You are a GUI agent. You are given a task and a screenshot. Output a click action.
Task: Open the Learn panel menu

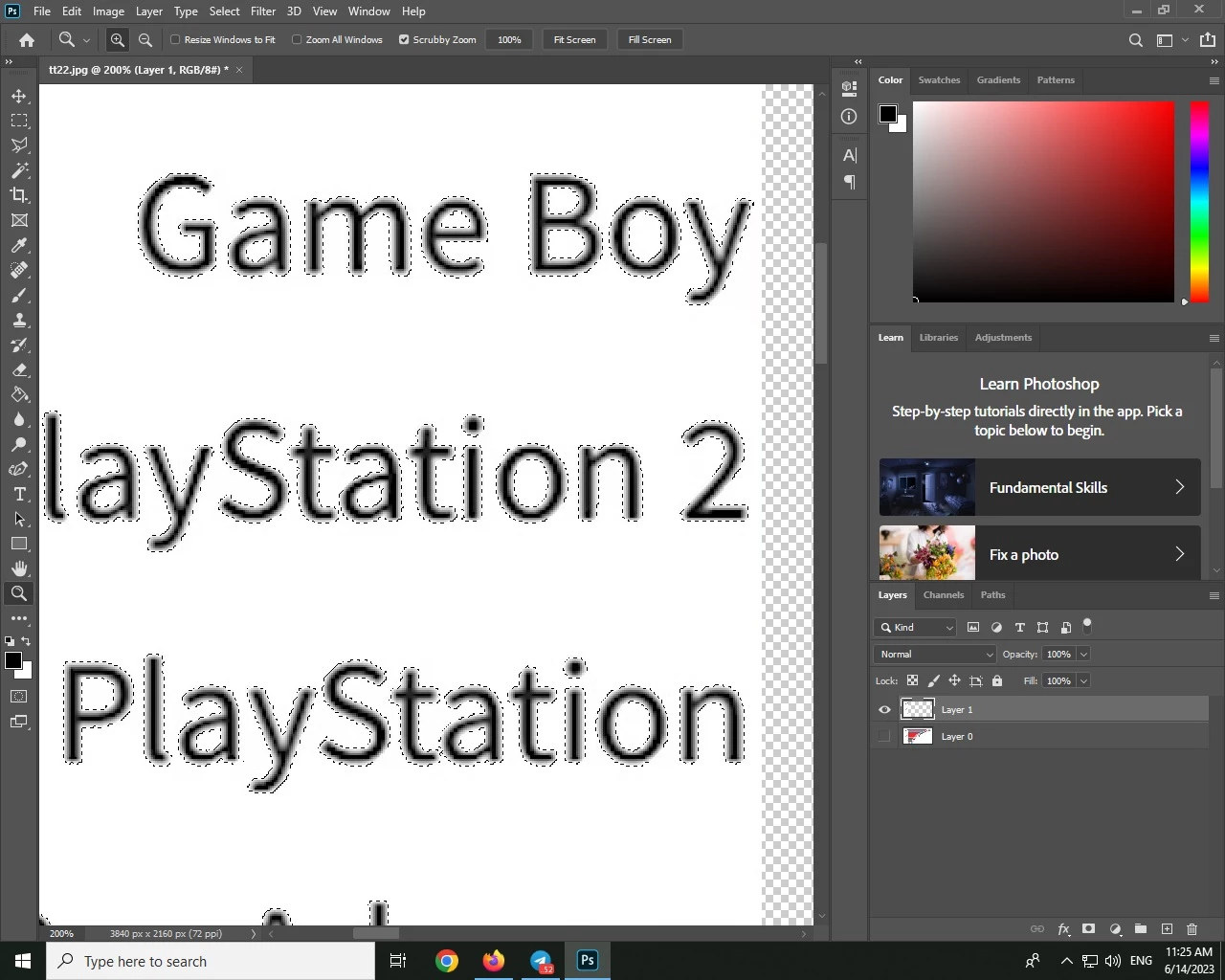(x=1214, y=338)
